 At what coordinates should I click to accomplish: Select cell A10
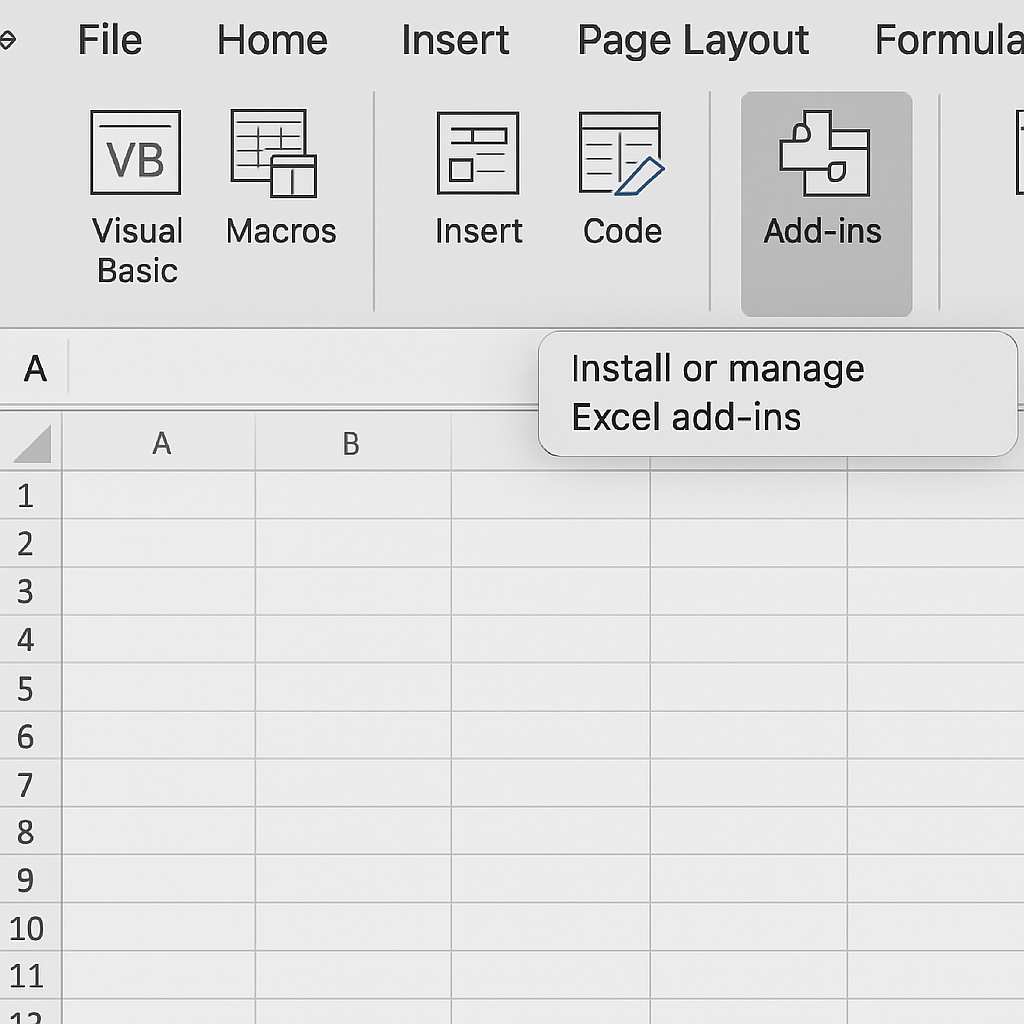point(159,927)
